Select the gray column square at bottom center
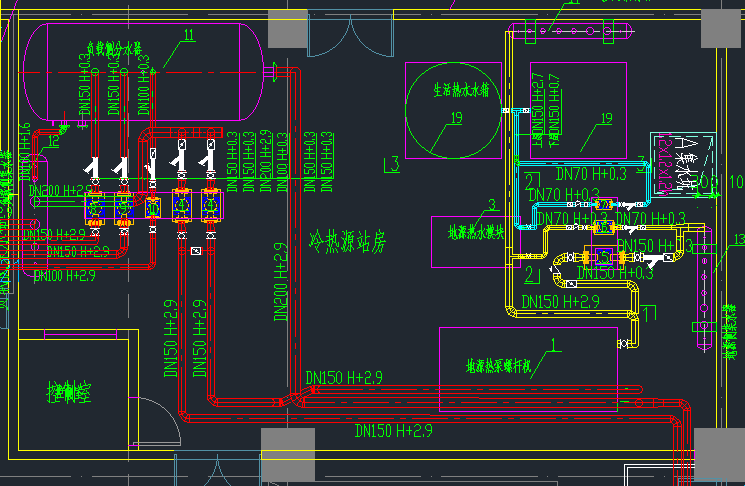Viewport: 745px width, 486px height. pyautogui.click(x=287, y=456)
